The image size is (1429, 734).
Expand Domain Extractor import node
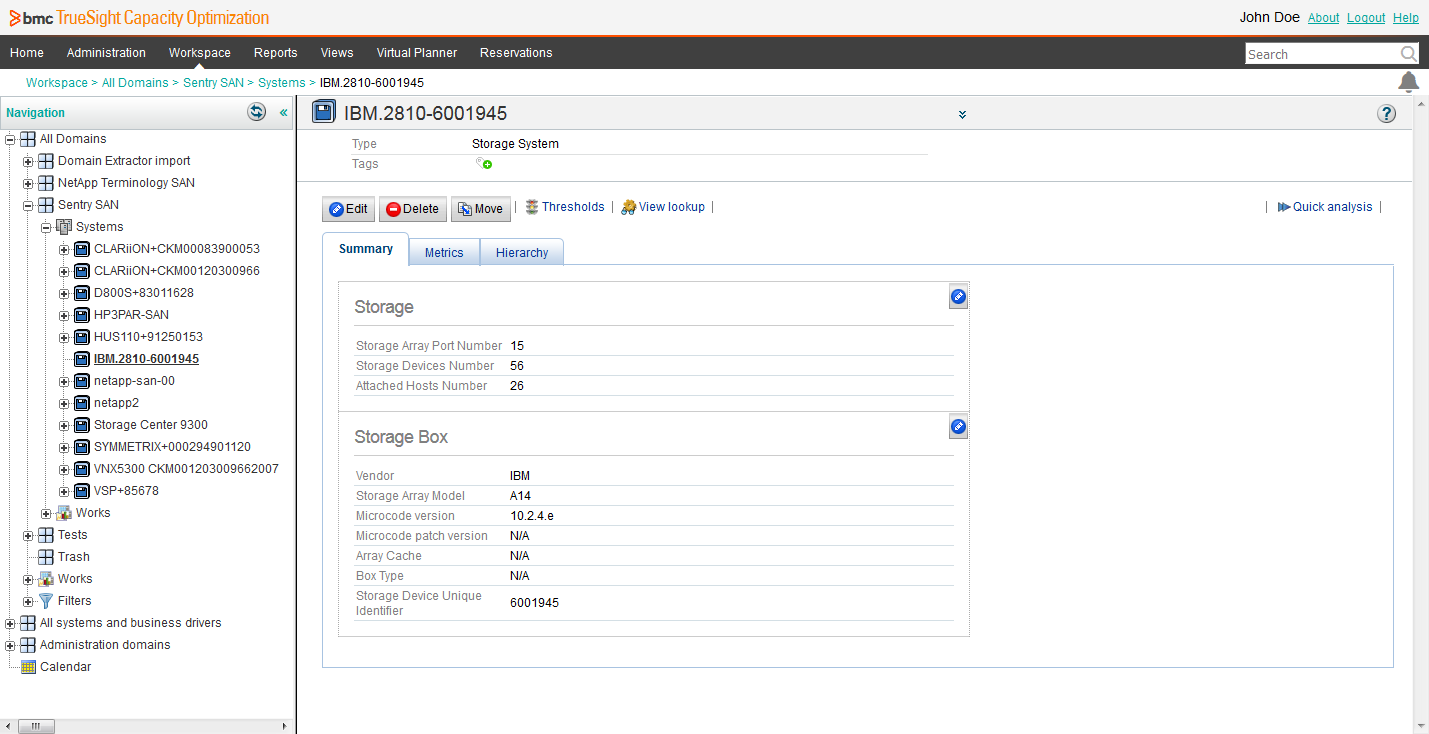click(x=28, y=161)
